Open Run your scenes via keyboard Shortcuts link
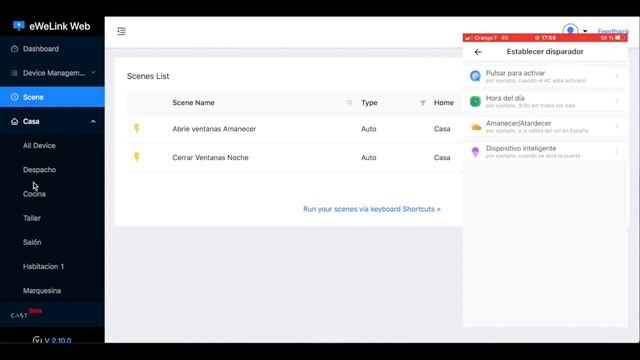The width and height of the screenshot is (640, 360). 372,209
